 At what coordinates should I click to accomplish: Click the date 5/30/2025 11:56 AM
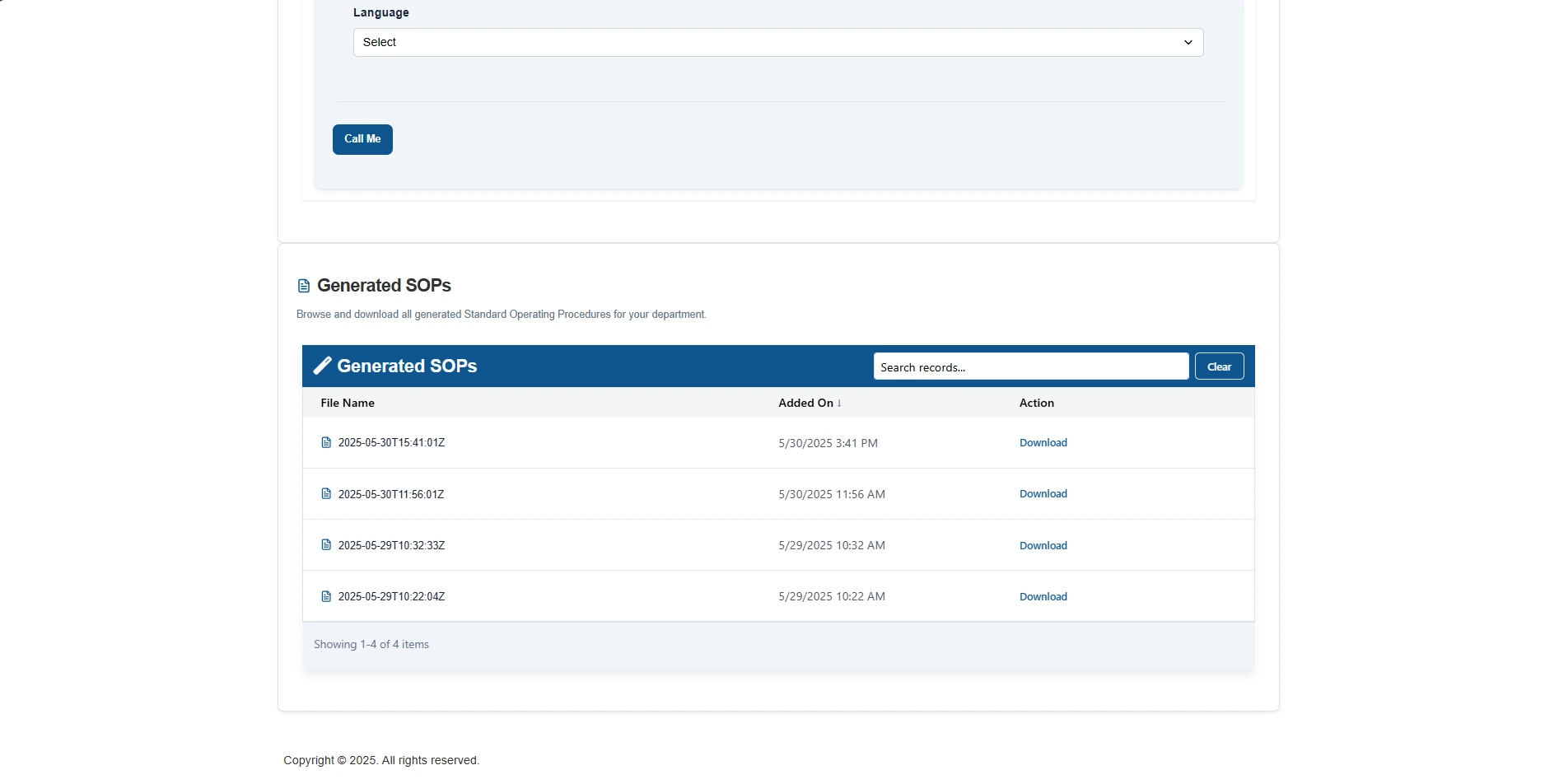pos(832,494)
